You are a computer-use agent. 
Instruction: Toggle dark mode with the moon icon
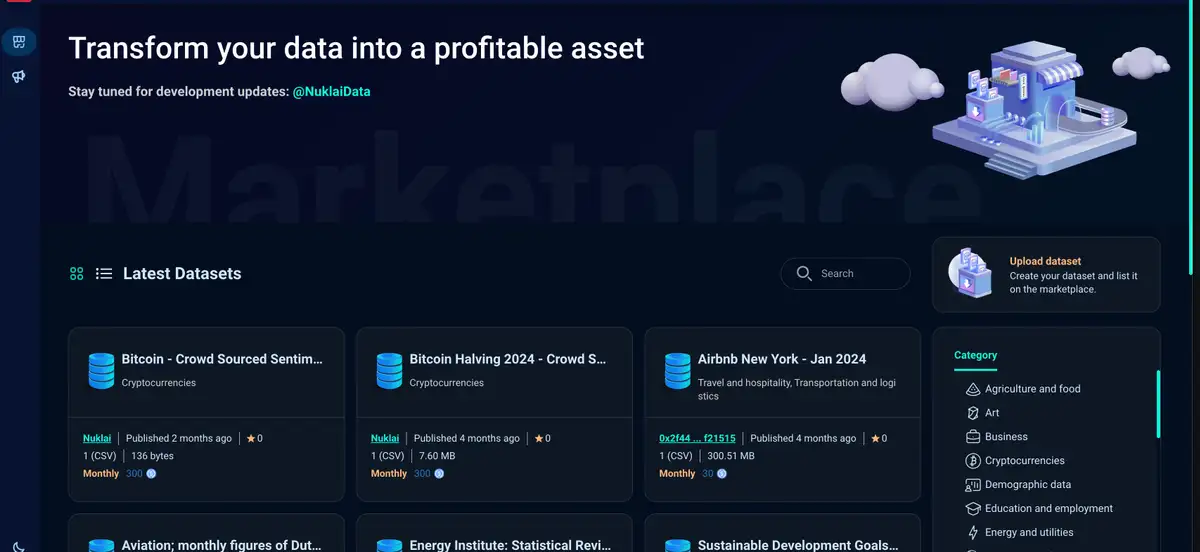[x=19, y=545]
